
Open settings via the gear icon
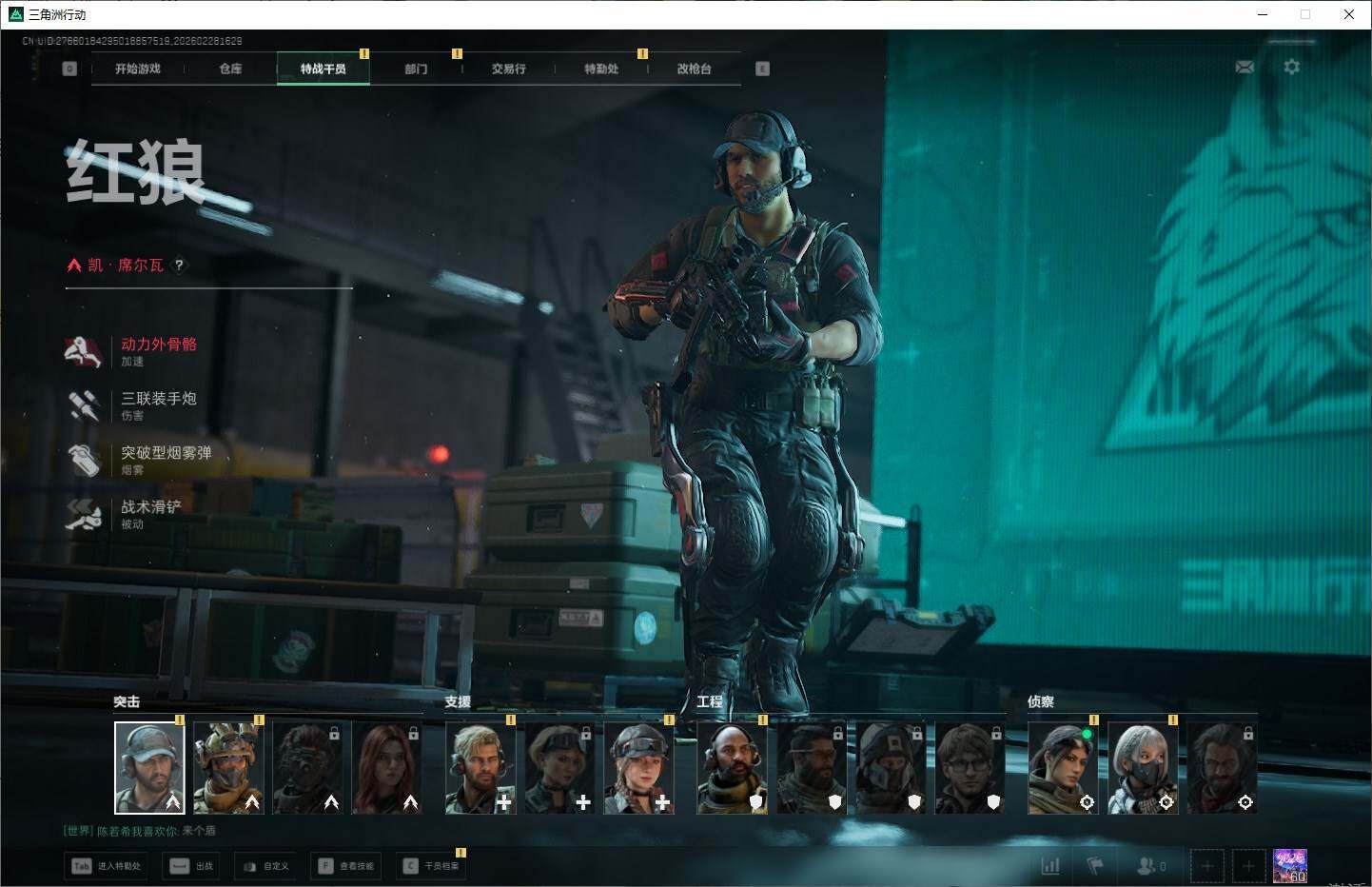point(1291,67)
